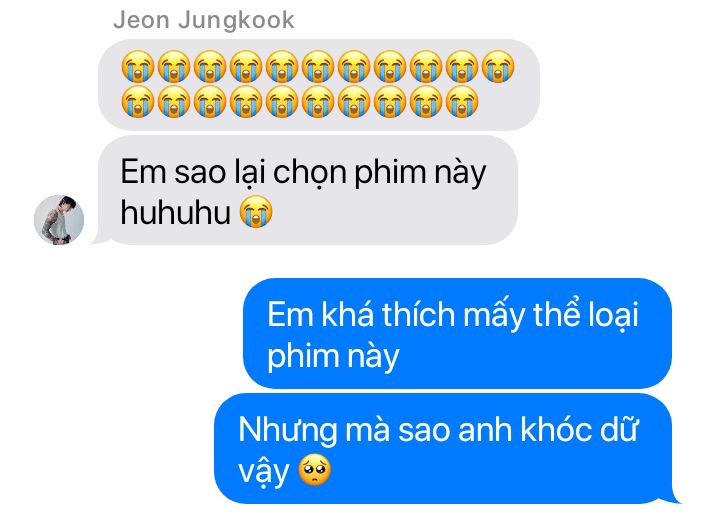Click the word huhuhu in gray bubble
719x531 pixels.
pyautogui.click(x=175, y=213)
